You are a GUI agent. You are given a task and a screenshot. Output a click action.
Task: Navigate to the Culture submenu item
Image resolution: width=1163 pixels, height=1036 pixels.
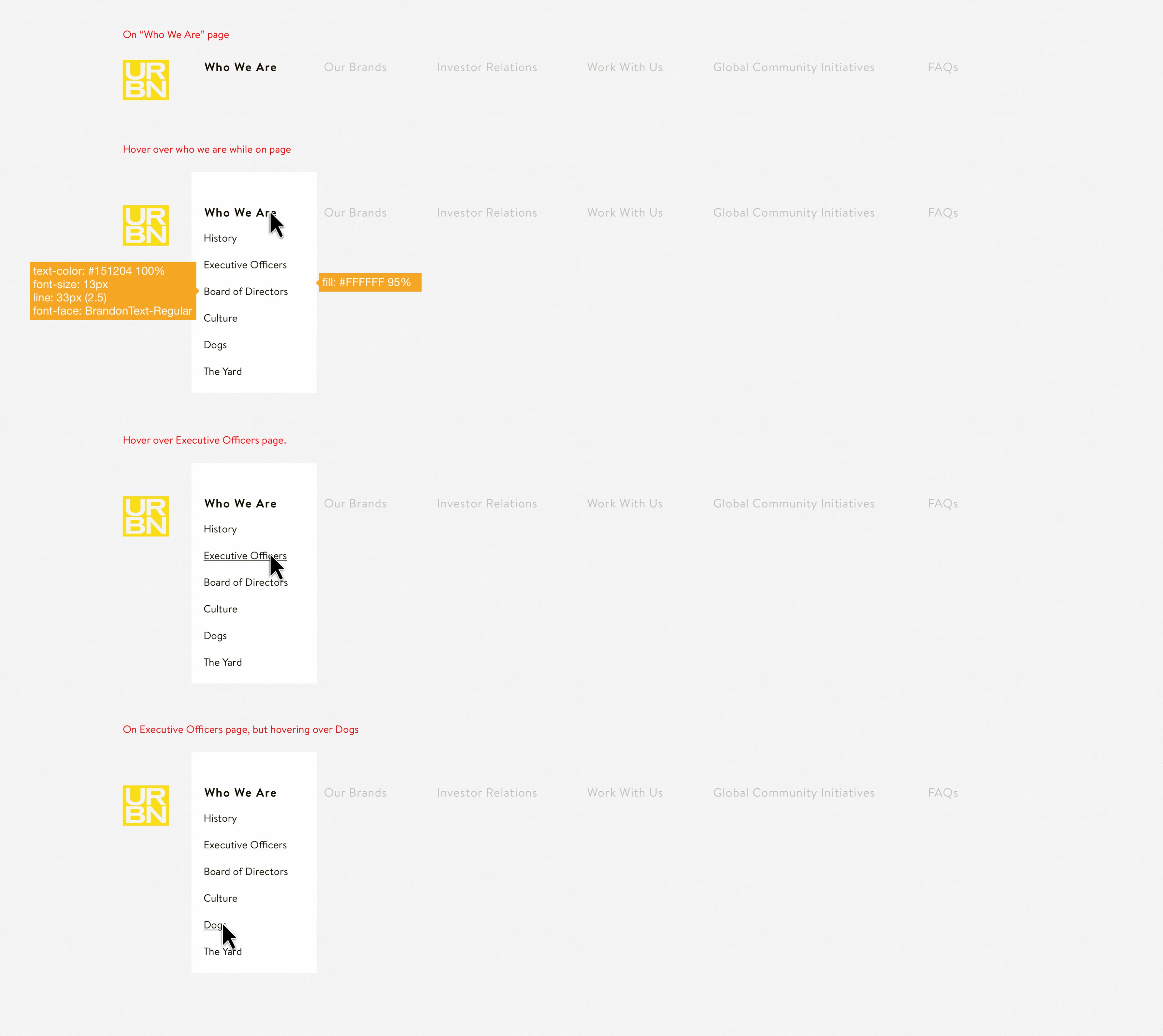(x=220, y=318)
